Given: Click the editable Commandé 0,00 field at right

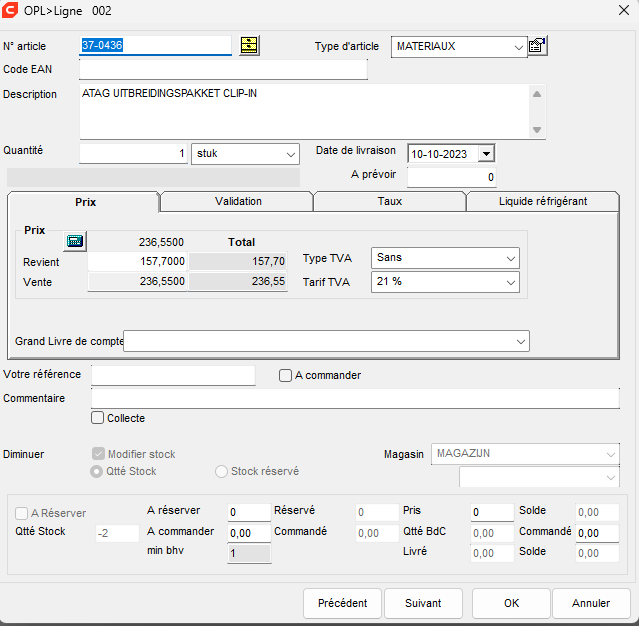Looking at the screenshot, I should (597, 533).
